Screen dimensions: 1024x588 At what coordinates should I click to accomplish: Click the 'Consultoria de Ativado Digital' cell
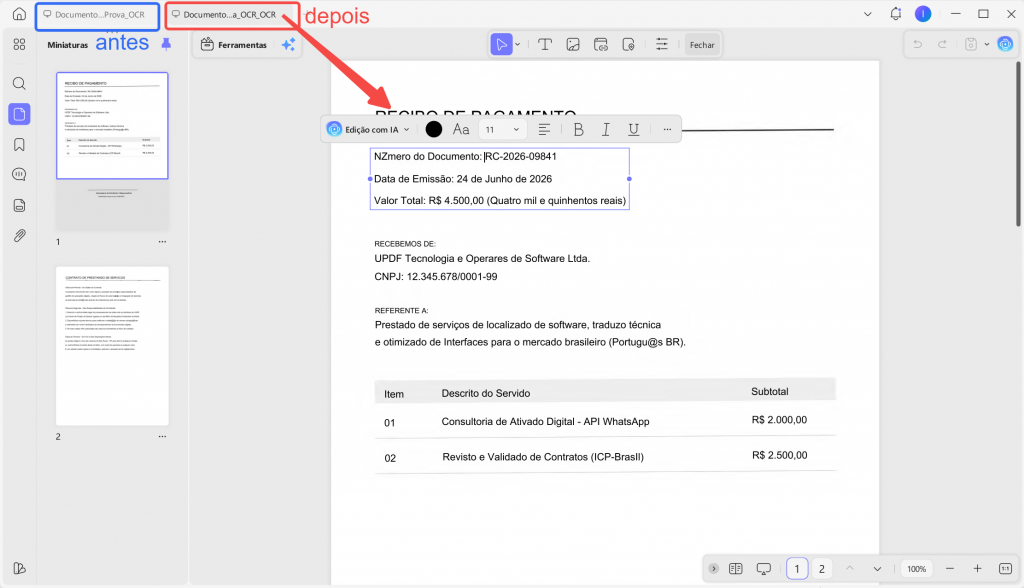click(545, 422)
